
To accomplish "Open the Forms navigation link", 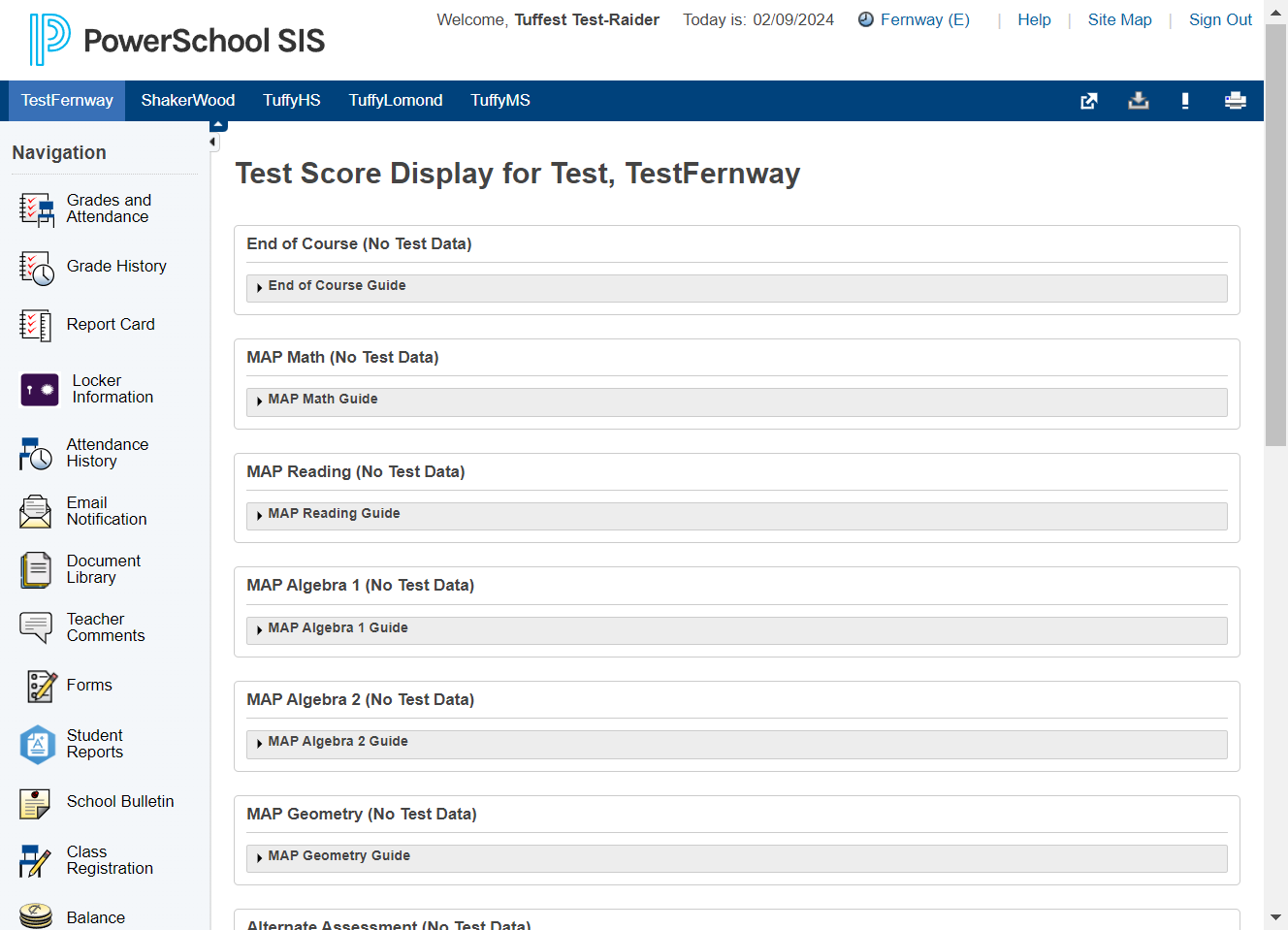I will 89,686.
